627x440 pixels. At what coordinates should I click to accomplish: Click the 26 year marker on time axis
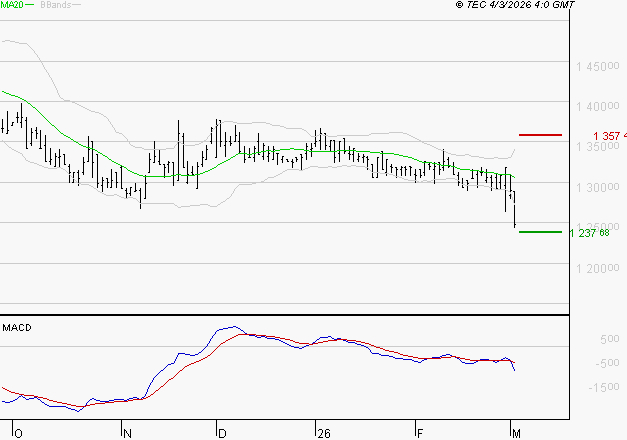324,434
